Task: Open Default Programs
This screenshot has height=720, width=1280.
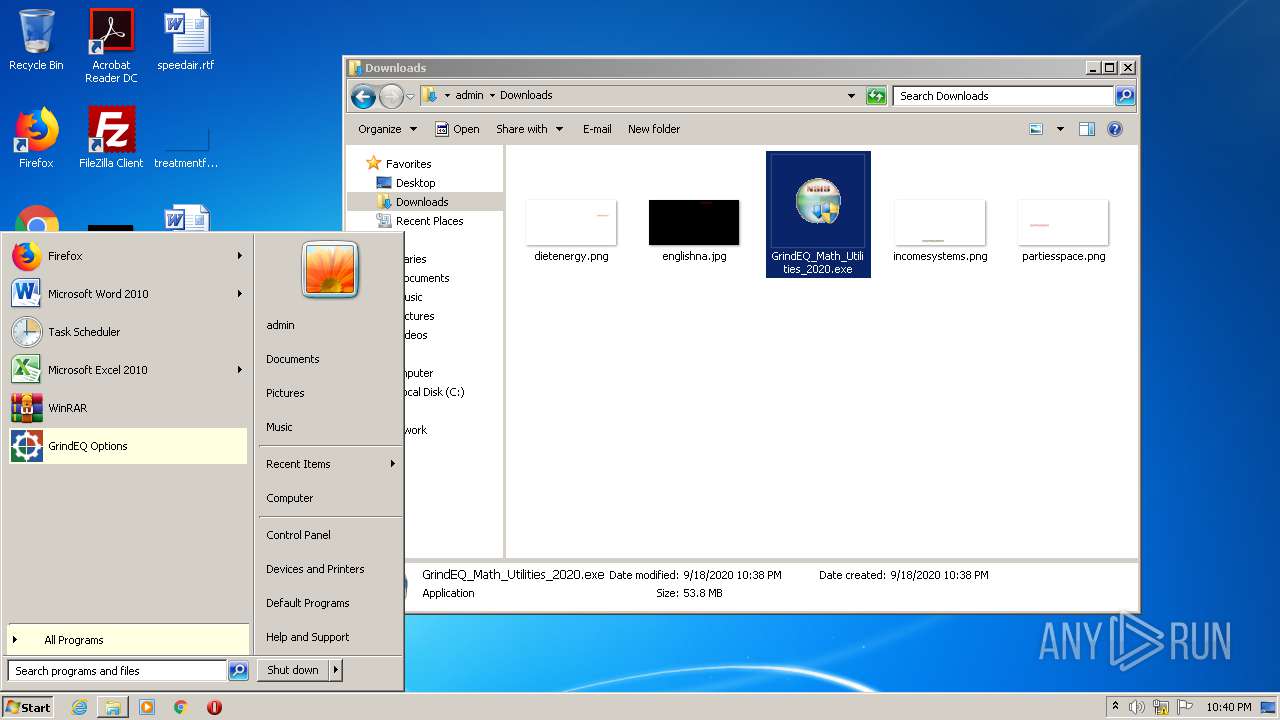Action: (x=307, y=603)
